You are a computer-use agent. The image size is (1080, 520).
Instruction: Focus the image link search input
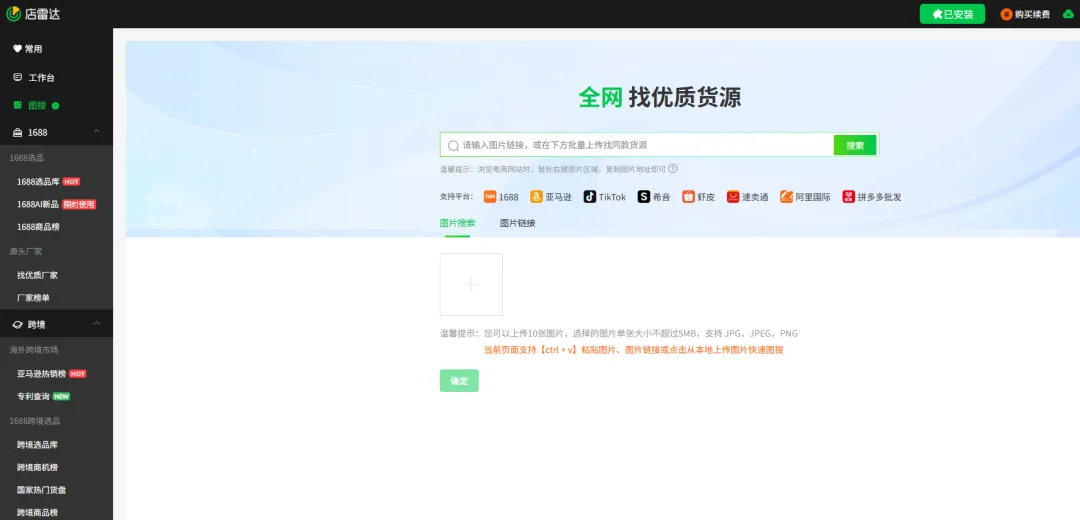(x=637, y=145)
